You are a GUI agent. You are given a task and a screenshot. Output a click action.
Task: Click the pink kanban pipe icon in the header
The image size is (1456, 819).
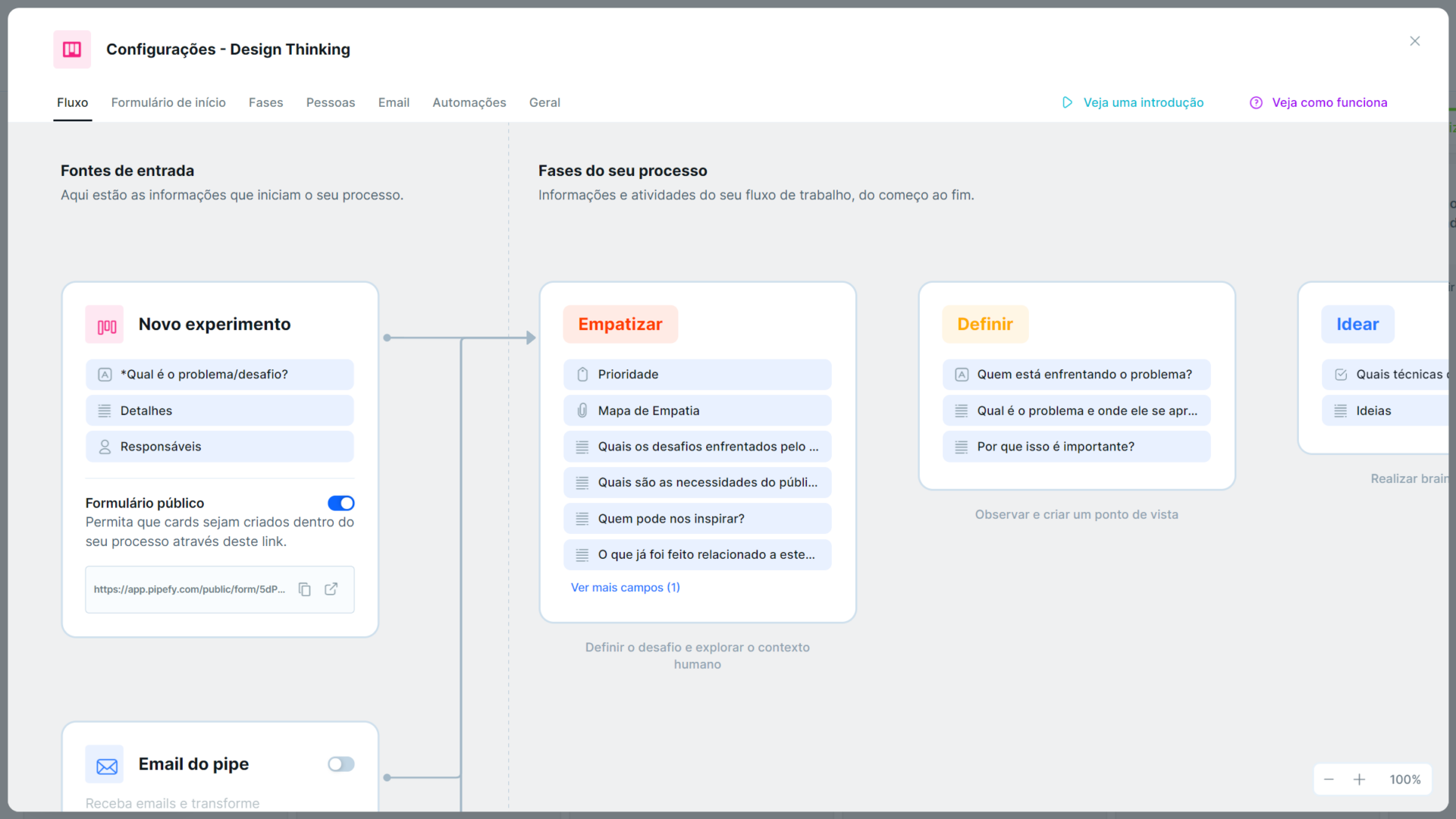click(x=71, y=49)
